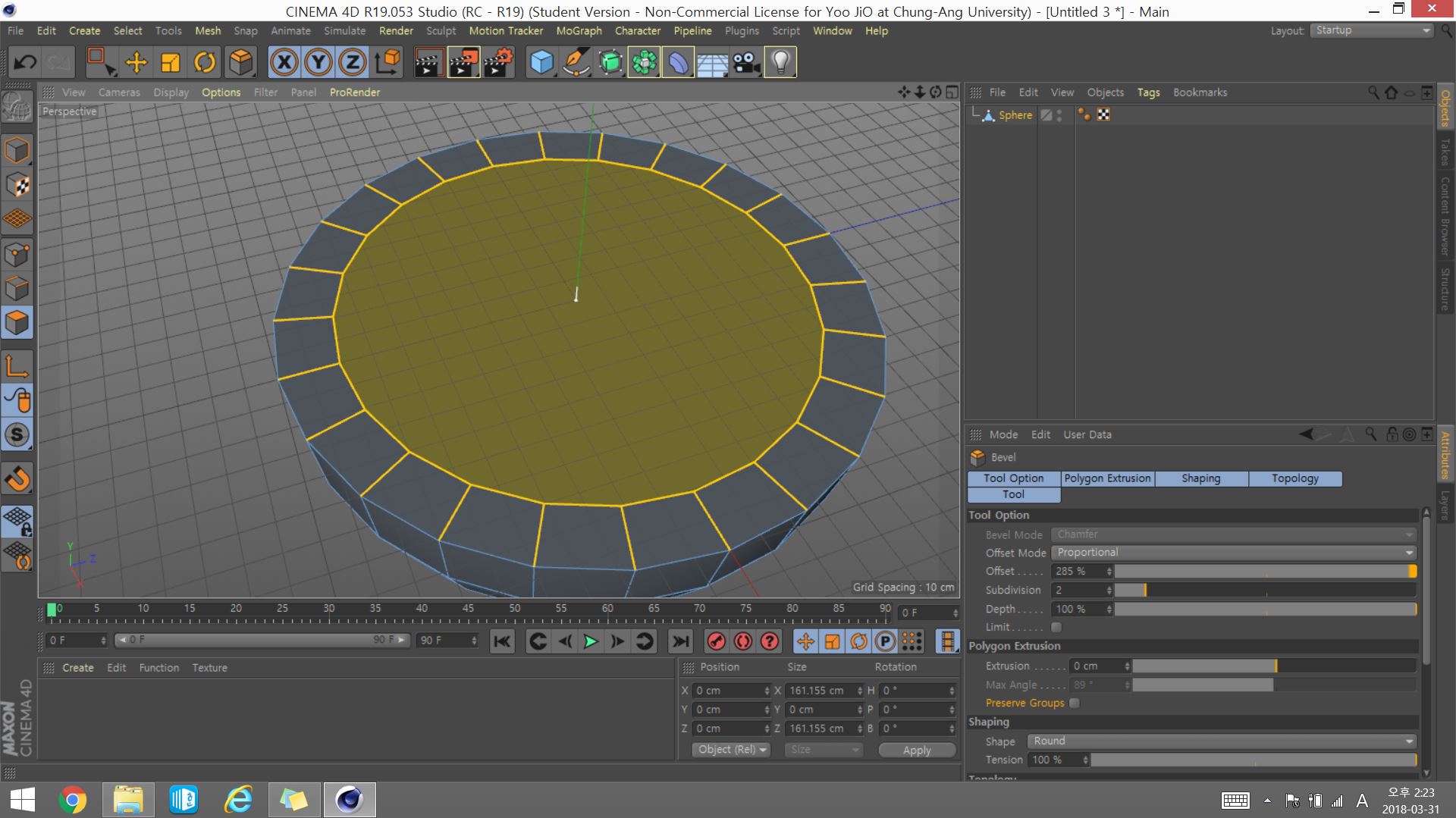1456x818 pixels.
Task: Open the Array modeling objects icon
Action: 645,62
